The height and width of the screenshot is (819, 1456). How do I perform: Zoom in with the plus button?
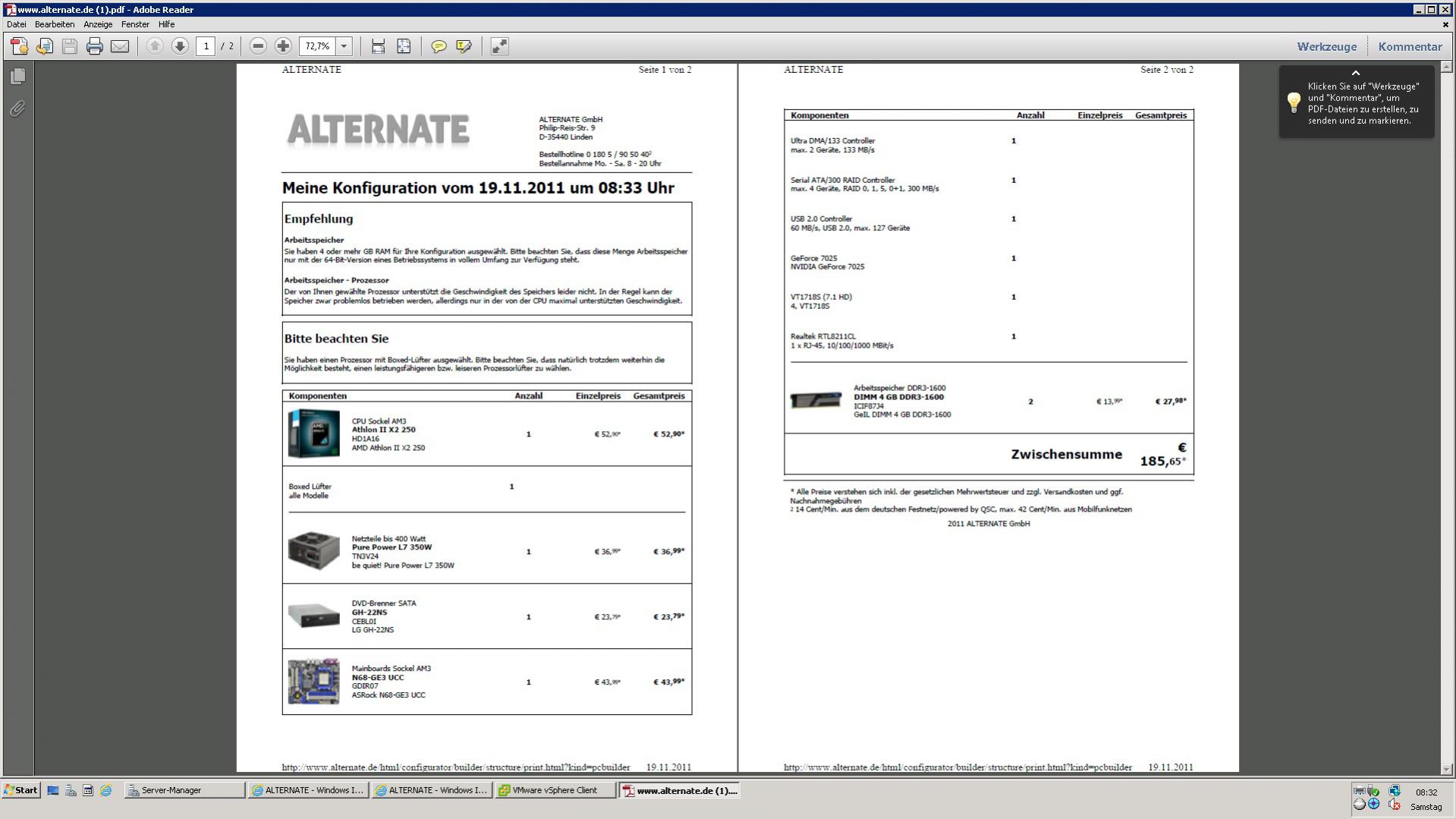283,46
